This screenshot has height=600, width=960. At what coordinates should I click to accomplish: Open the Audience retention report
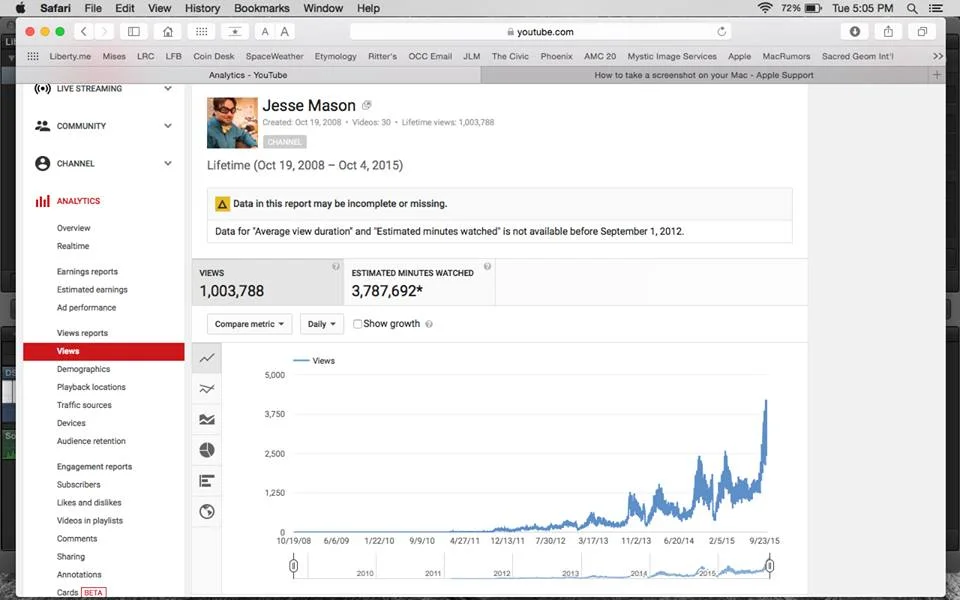click(x=91, y=441)
